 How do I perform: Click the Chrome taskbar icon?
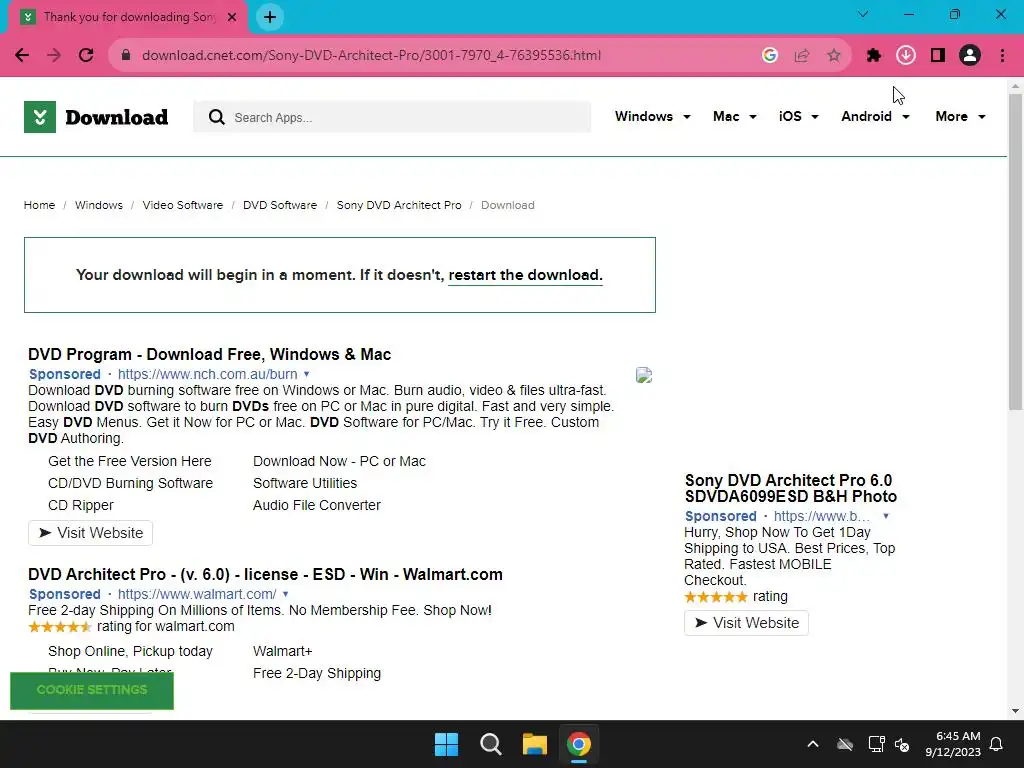tap(579, 744)
